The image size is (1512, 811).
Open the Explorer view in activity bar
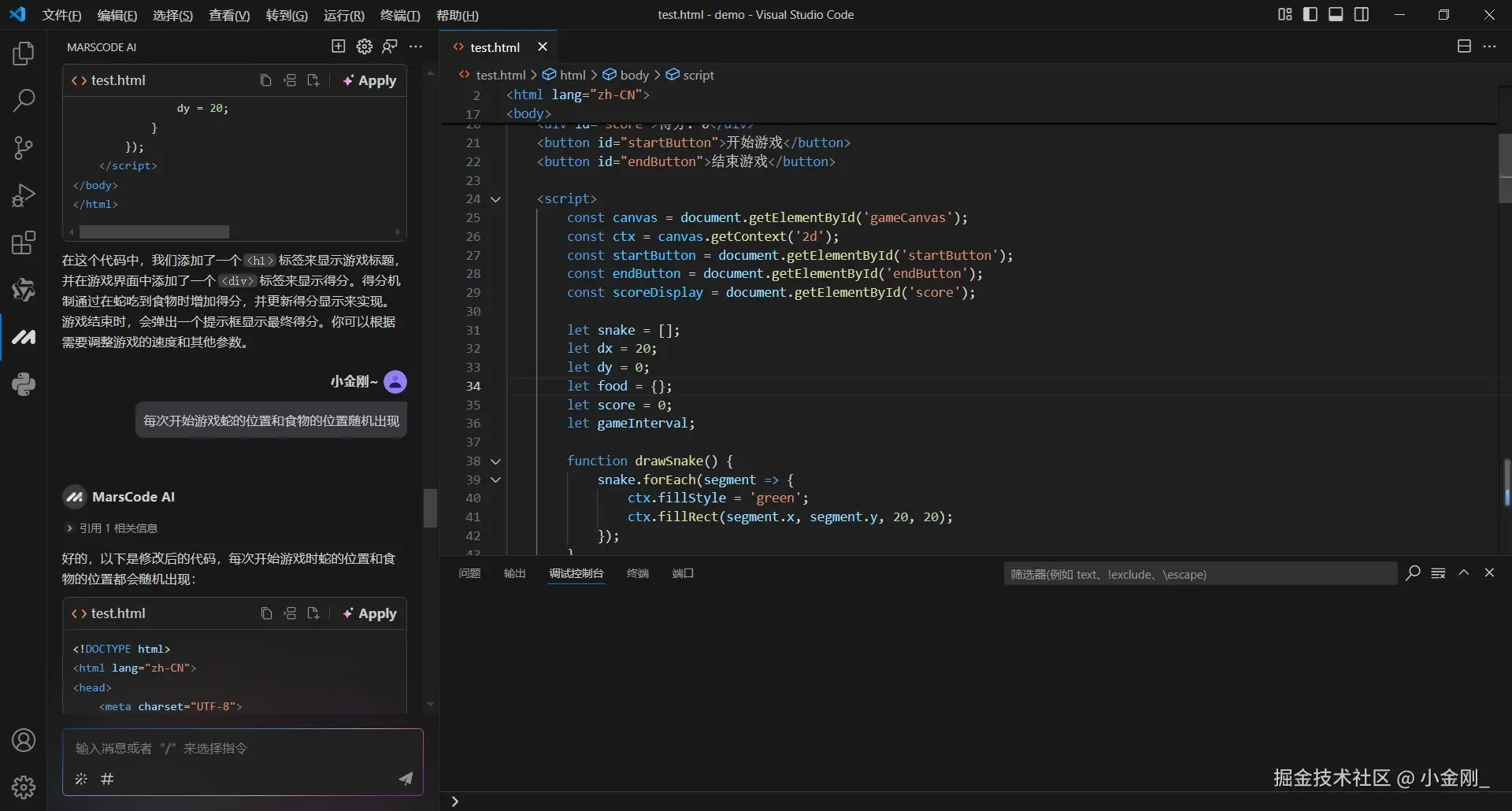(x=24, y=54)
